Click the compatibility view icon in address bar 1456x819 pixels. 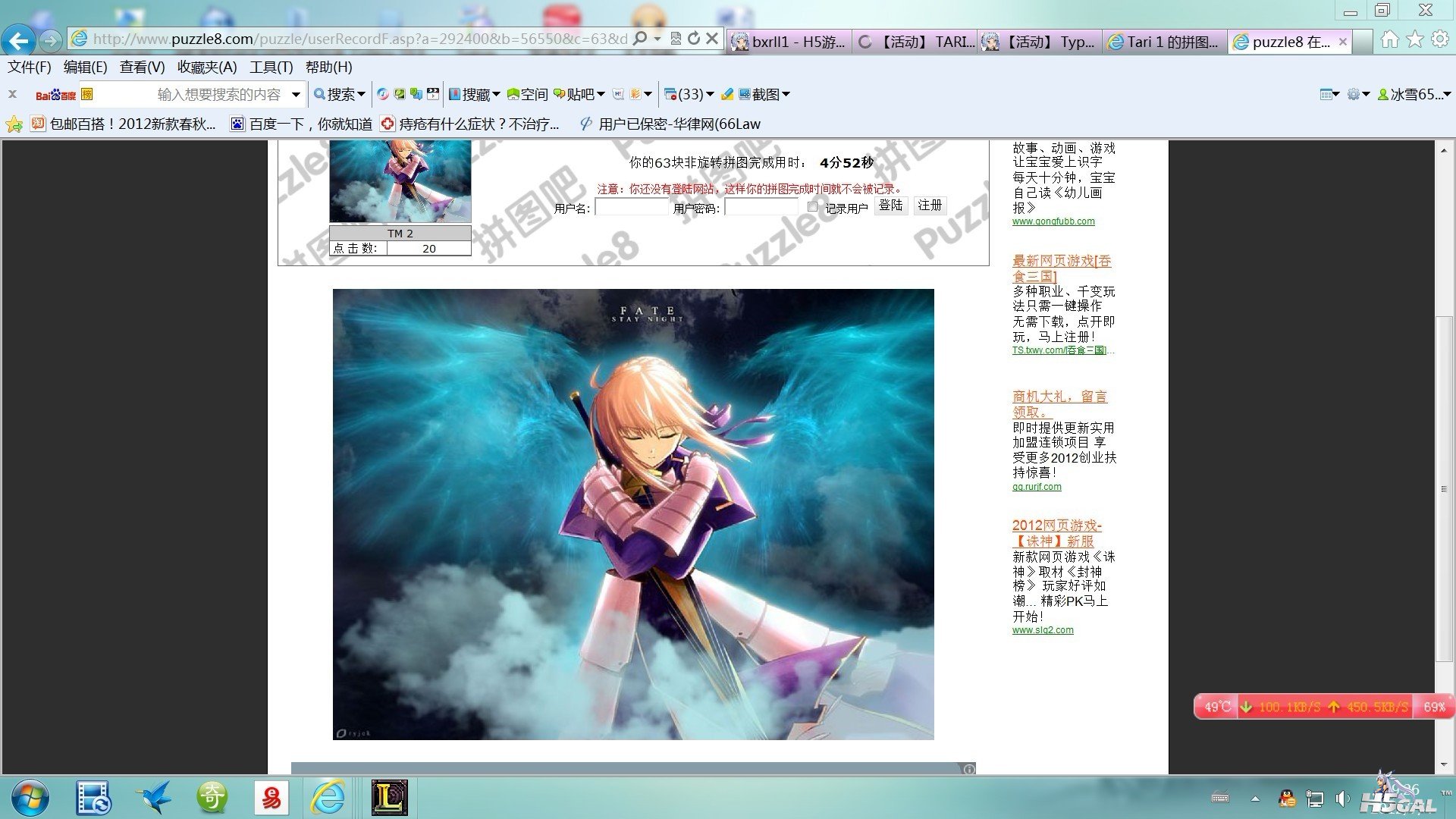click(x=676, y=39)
